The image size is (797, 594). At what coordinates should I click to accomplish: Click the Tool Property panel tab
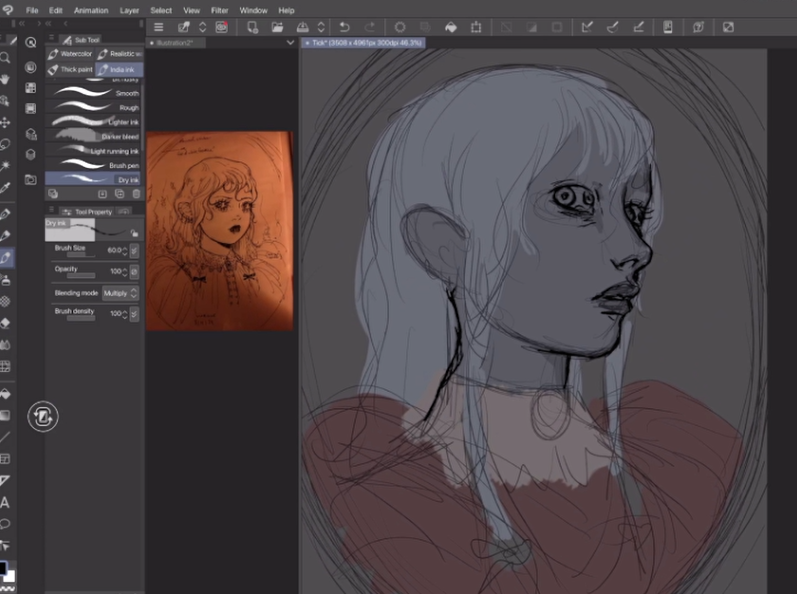pos(87,211)
